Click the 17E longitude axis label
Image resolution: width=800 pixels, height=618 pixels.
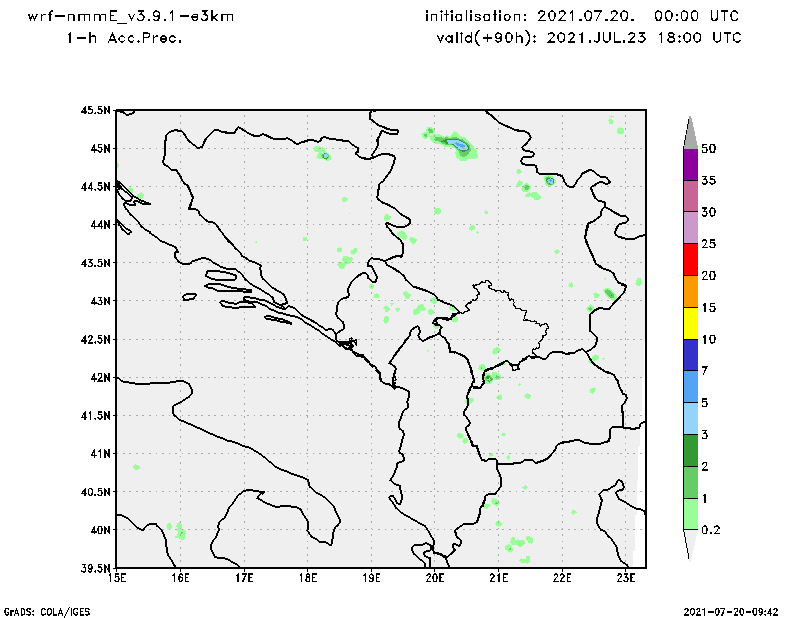click(x=244, y=578)
